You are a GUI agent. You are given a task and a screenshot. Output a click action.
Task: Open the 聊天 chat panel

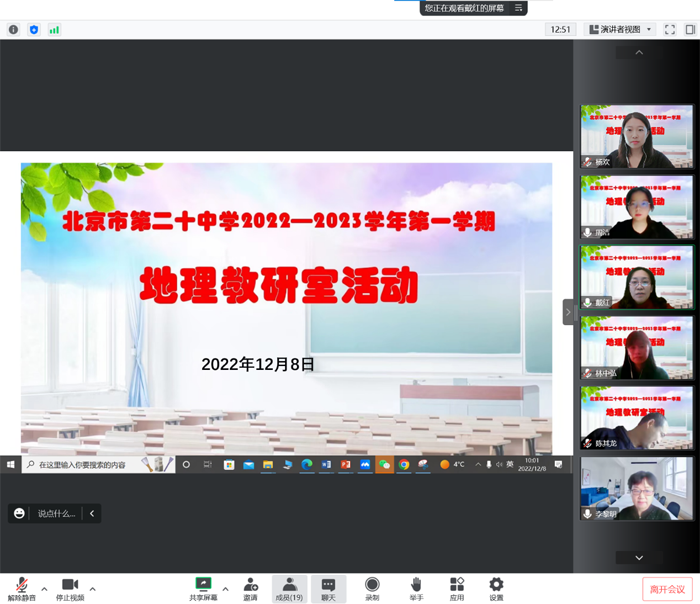[x=328, y=589]
